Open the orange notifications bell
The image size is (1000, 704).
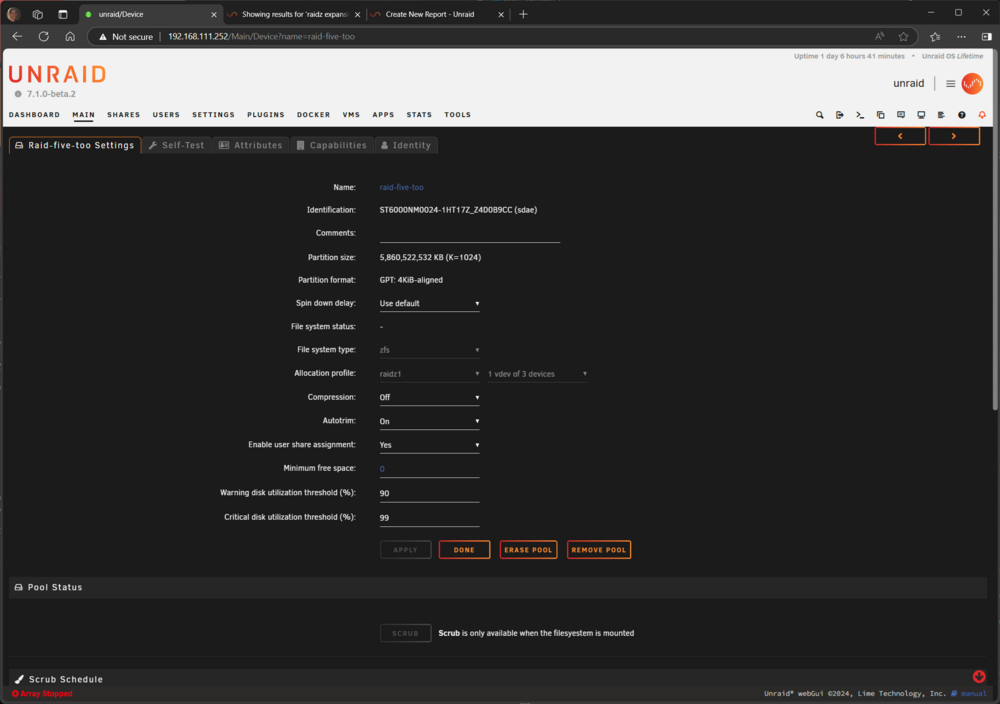tap(982, 115)
